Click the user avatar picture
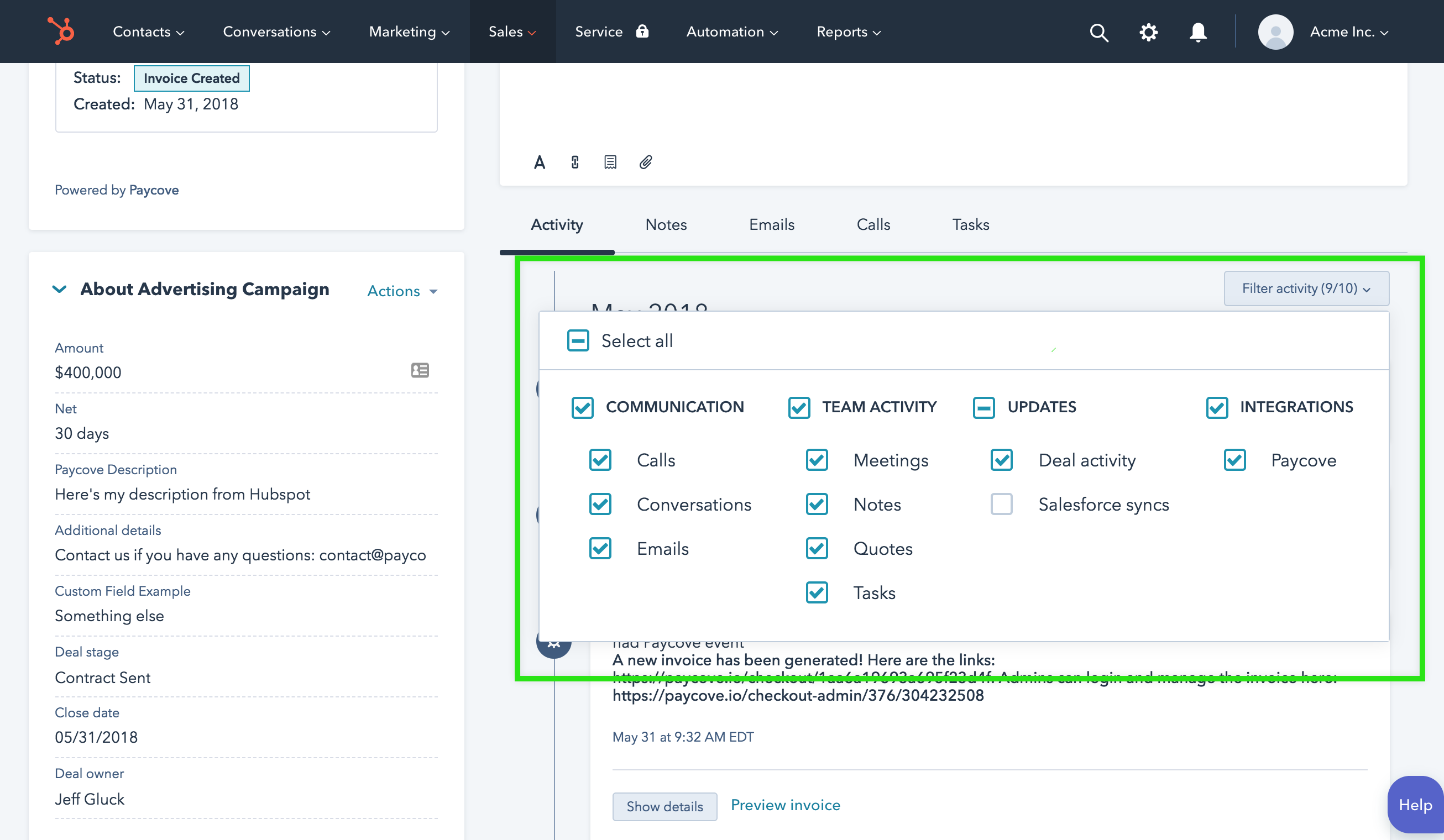The width and height of the screenshot is (1444, 840). click(1275, 32)
